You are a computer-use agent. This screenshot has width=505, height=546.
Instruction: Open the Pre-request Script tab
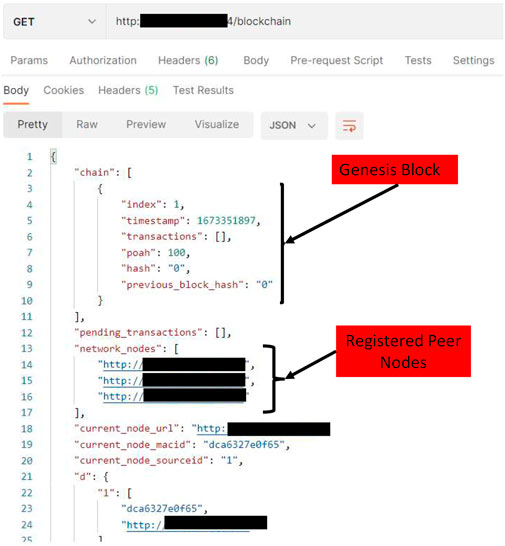[337, 60]
